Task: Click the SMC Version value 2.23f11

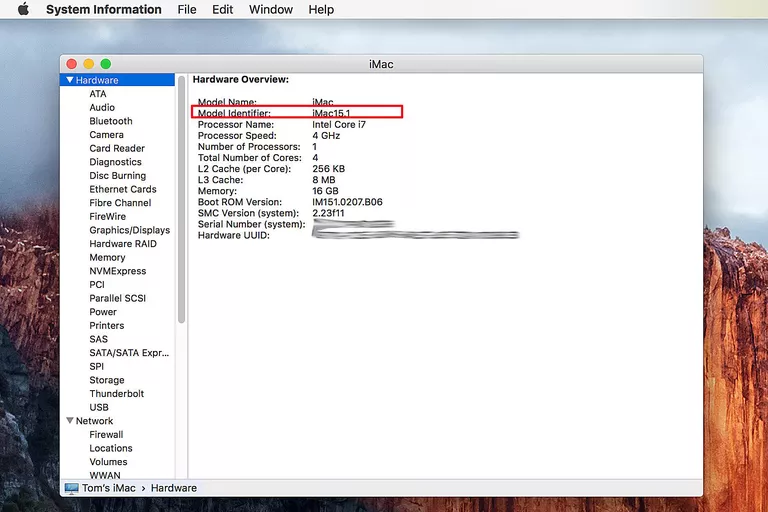Action: coord(328,213)
